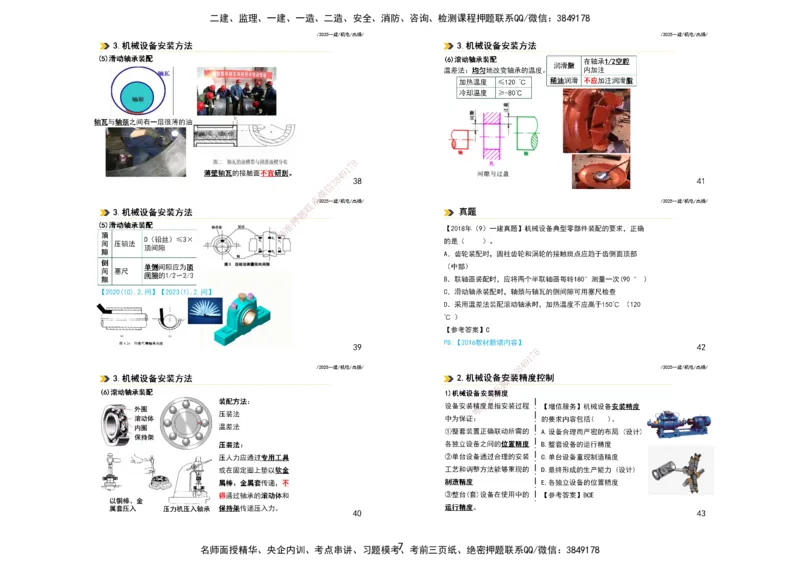Select the sentence 薄壁轴瓦的接触面不宜研刮
800x566 pixels.
pyautogui.click(x=248, y=173)
